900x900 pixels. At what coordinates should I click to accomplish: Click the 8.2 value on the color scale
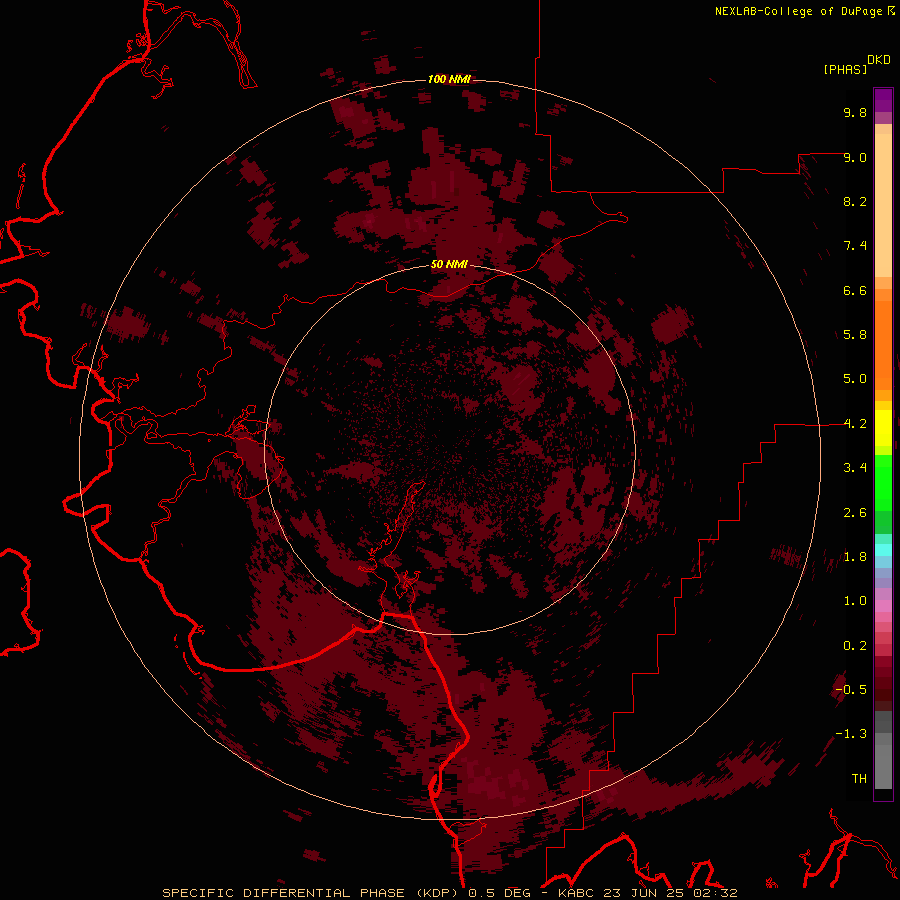pos(855,201)
